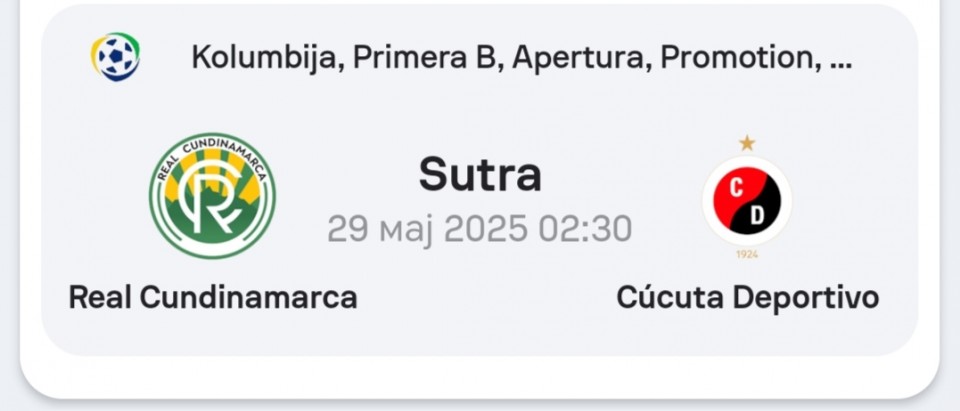Open Real Cundinamarca team name link

click(212, 298)
